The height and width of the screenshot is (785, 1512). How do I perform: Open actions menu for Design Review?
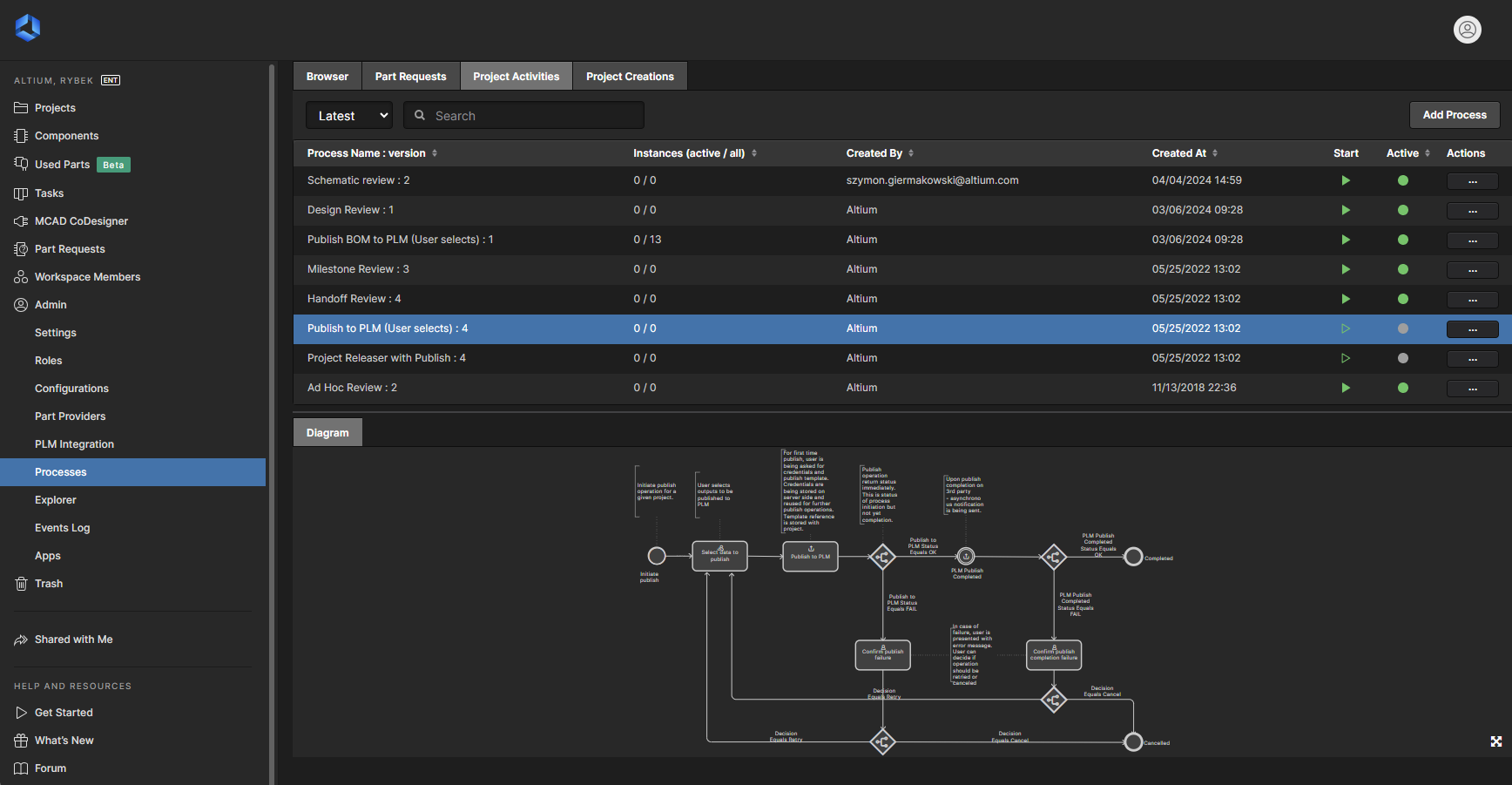click(x=1473, y=211)
